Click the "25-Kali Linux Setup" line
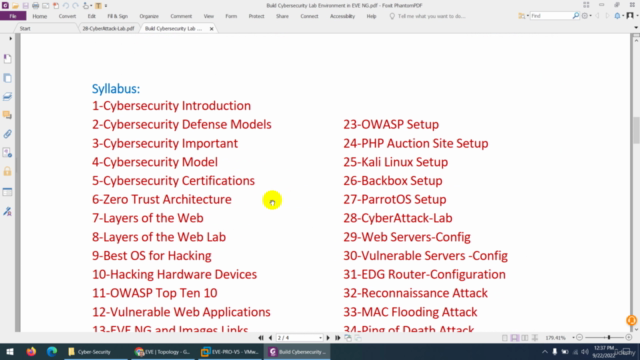 396,162
